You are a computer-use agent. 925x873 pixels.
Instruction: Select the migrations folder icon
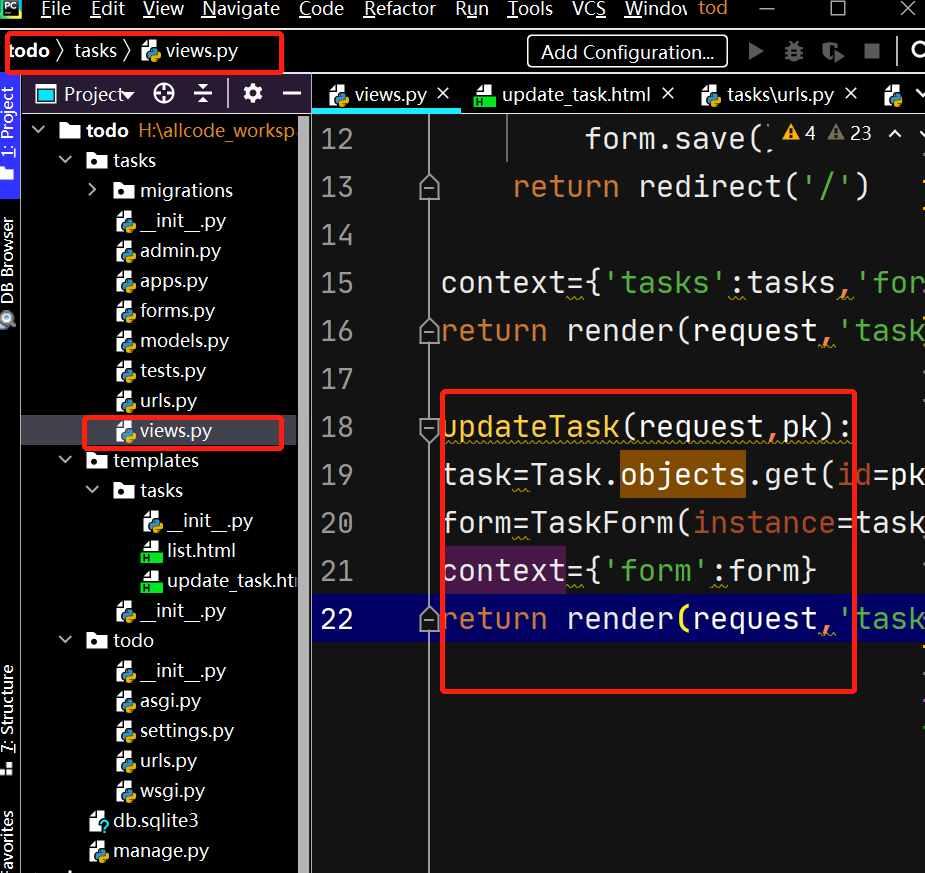click(123, 190)
